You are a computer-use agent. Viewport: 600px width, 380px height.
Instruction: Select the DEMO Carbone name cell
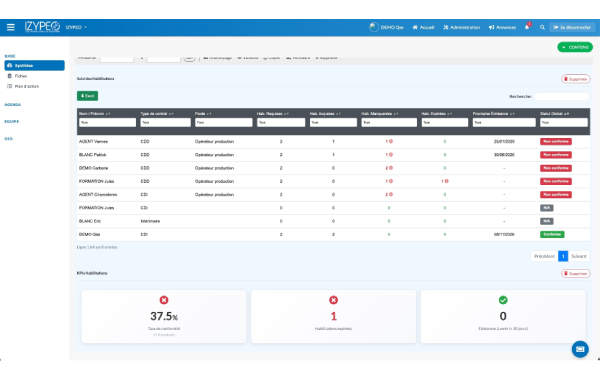pyautogui.click(x=93, y=168)
